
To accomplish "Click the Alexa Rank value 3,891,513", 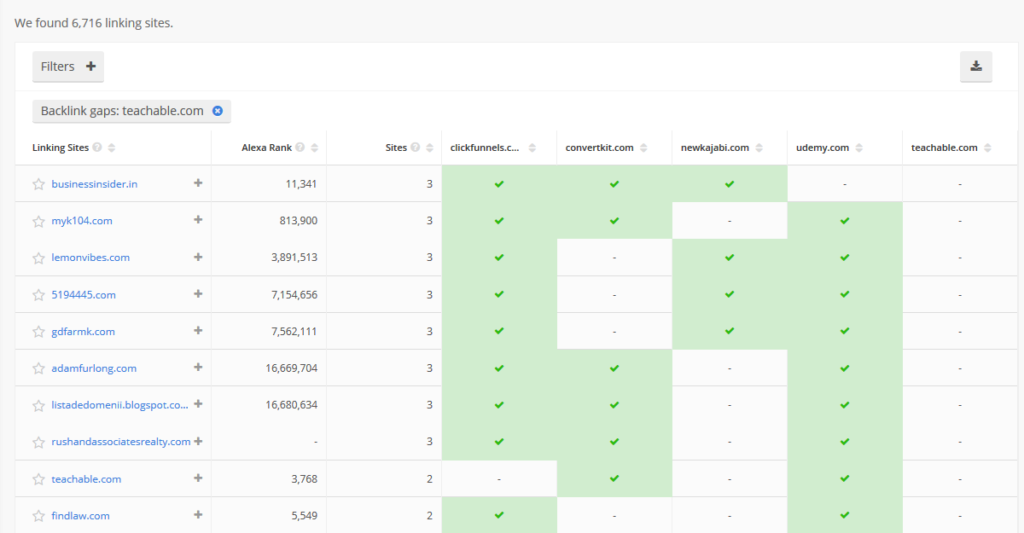I will tap(295, 257).
